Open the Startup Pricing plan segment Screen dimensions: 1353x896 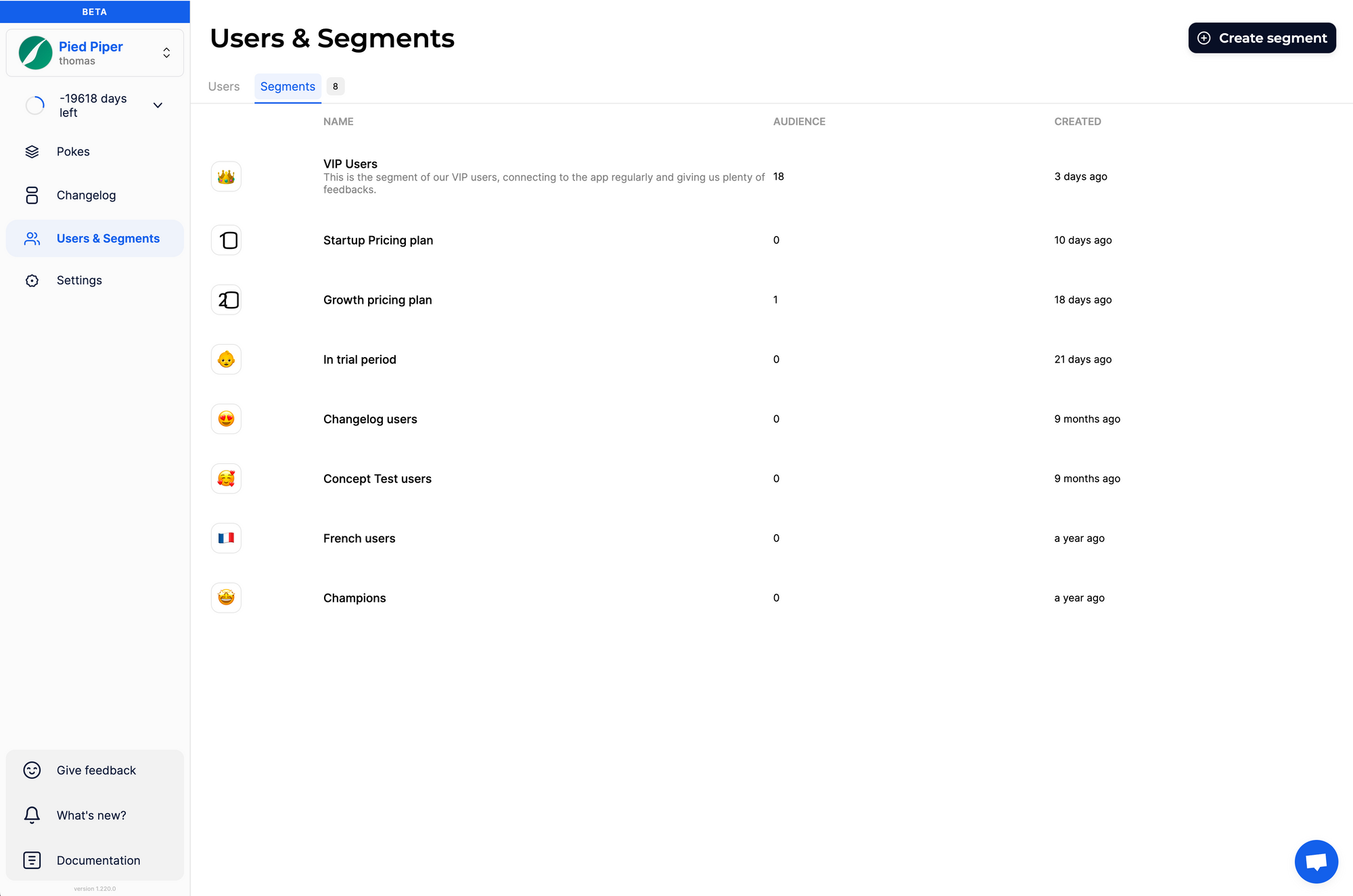click(x=378, y=240)
